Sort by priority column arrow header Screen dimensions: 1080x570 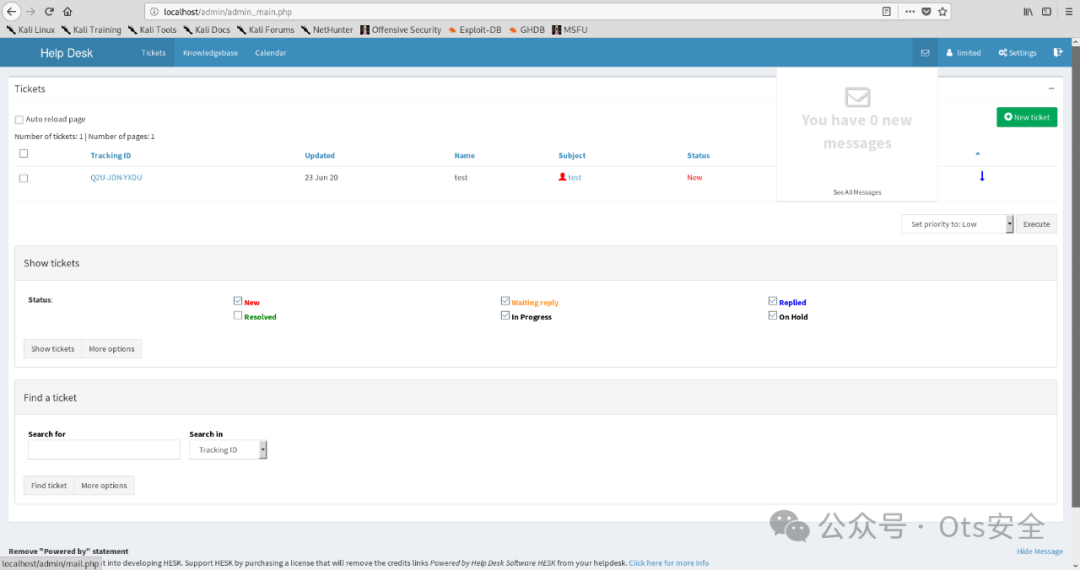[977, 154]
